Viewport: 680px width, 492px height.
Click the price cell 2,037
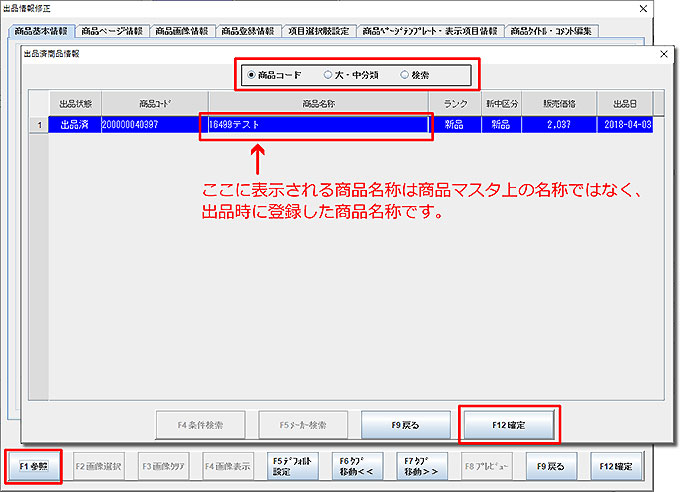coord(559,125)
